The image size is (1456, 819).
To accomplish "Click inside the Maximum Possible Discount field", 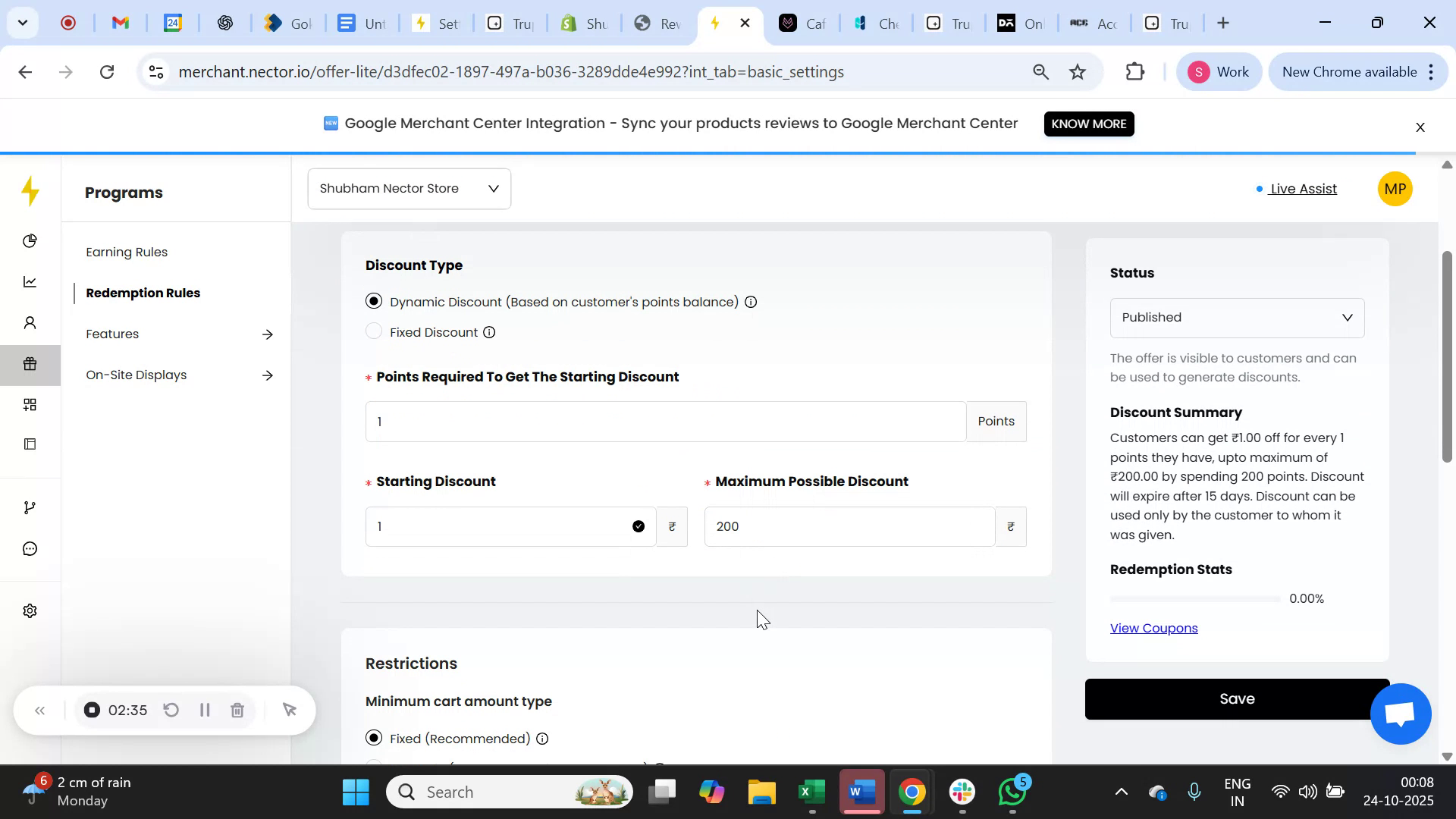I will click(x=848, y=526).
